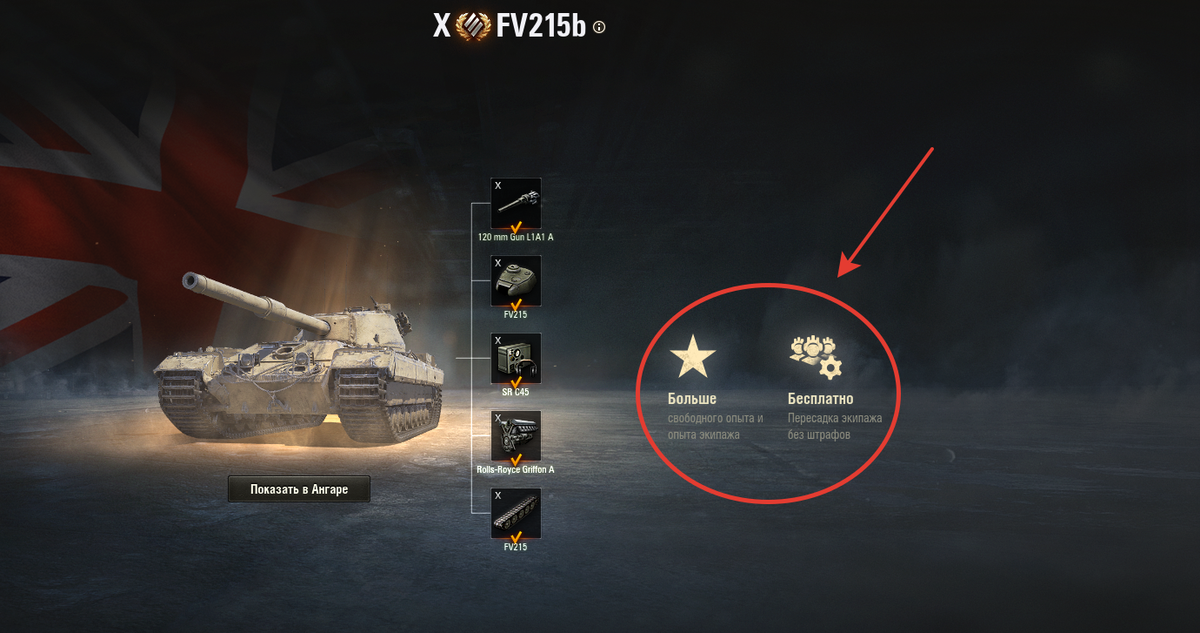The height and width of the screenshot is (633, 1200).
Task: Click the 120 mm Gun L1A1 A label
Action: (516, 238)
